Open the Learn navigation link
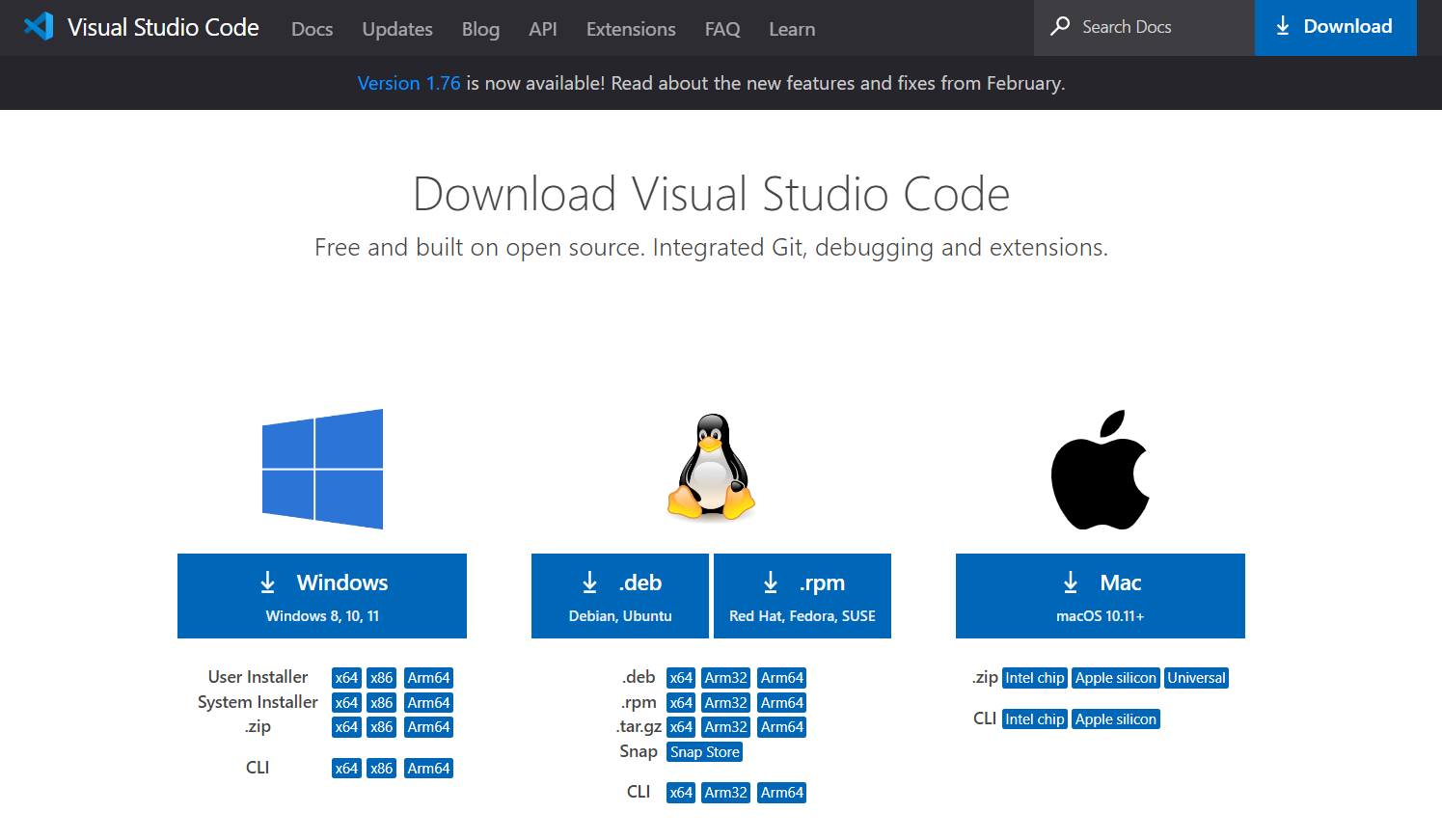Viewport: 1442px width, 840px height. pos(792,29)
